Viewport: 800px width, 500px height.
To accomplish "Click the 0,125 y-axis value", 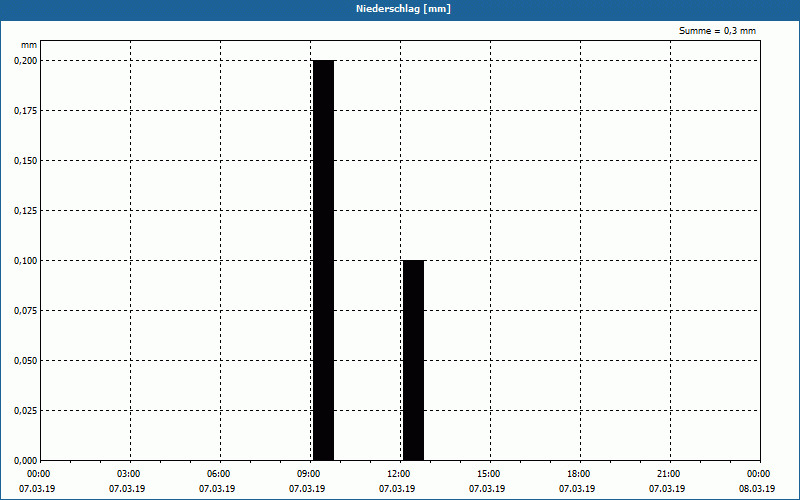I will pyautogui.click(x=26, y=211).
